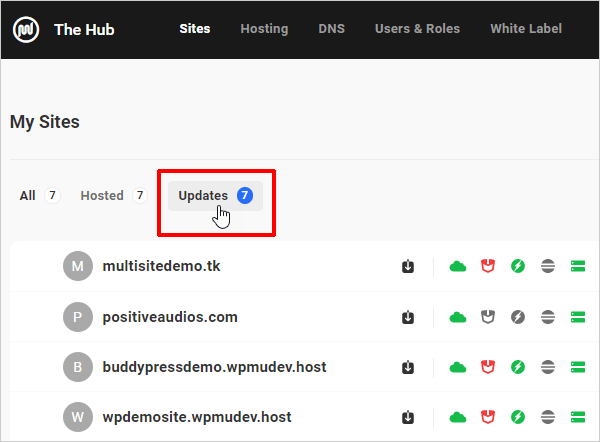Open multisitedemo.tk site
The height and width of the screenshot is (442, 600).
tap(161, 266)
